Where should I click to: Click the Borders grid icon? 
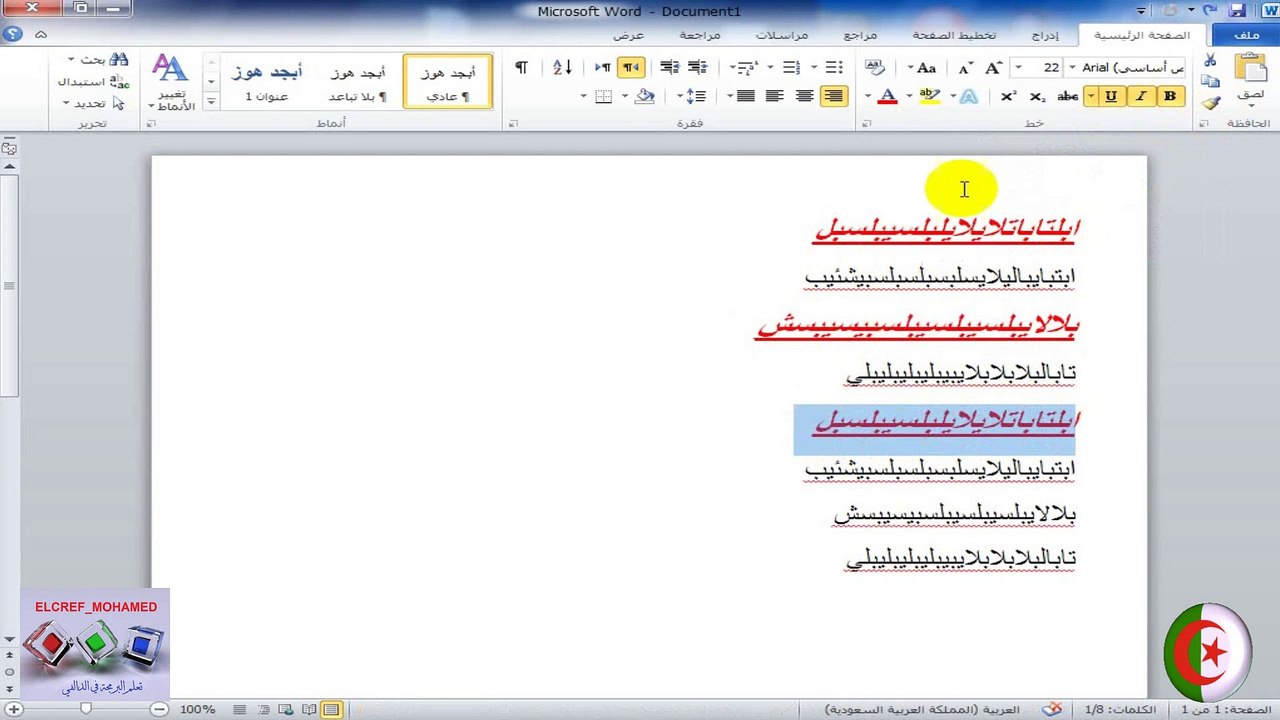pos(603,96)
